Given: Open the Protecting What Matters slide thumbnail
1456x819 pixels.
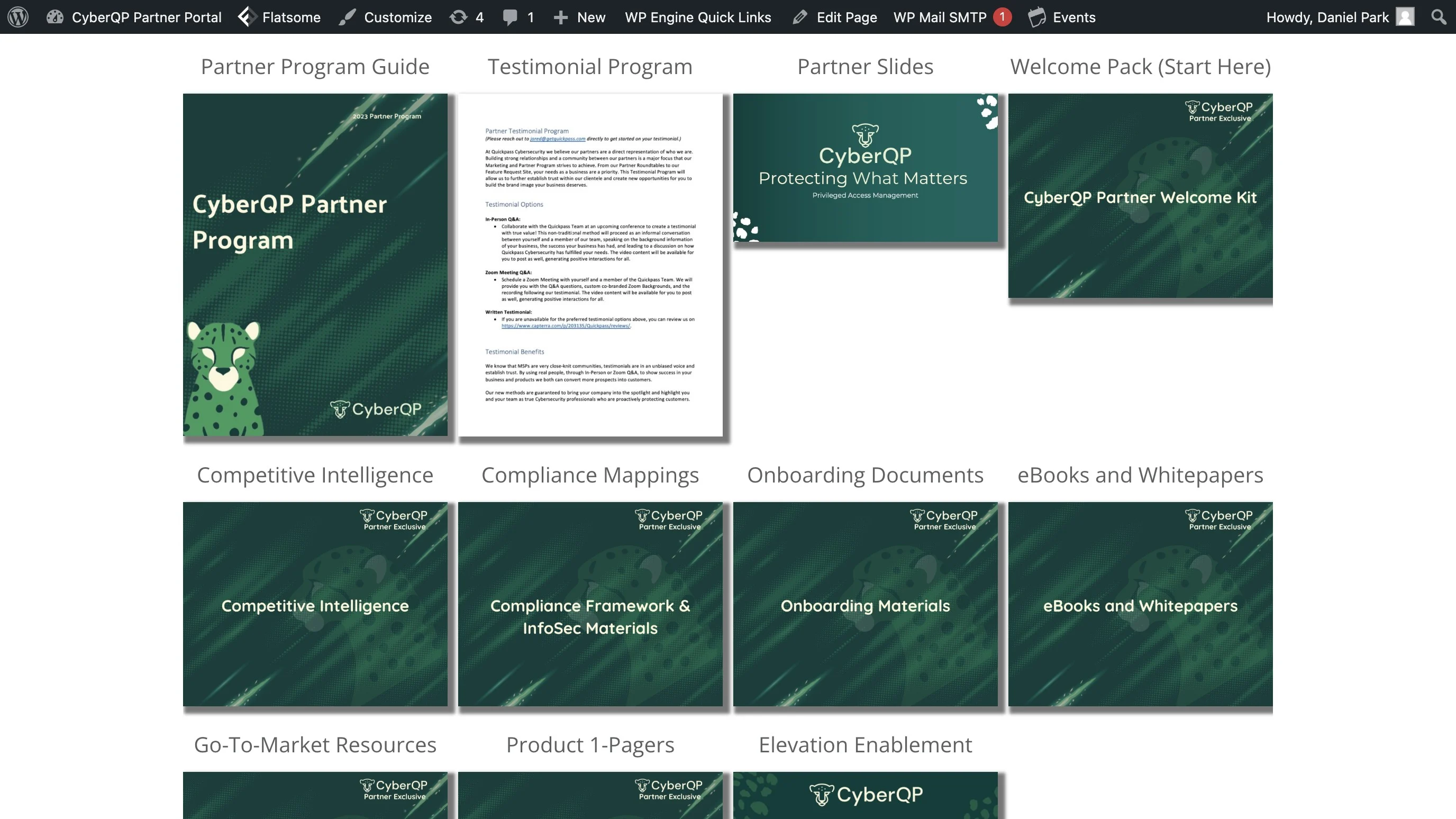Looking at the screenshot, I should (x=866, y=168).
